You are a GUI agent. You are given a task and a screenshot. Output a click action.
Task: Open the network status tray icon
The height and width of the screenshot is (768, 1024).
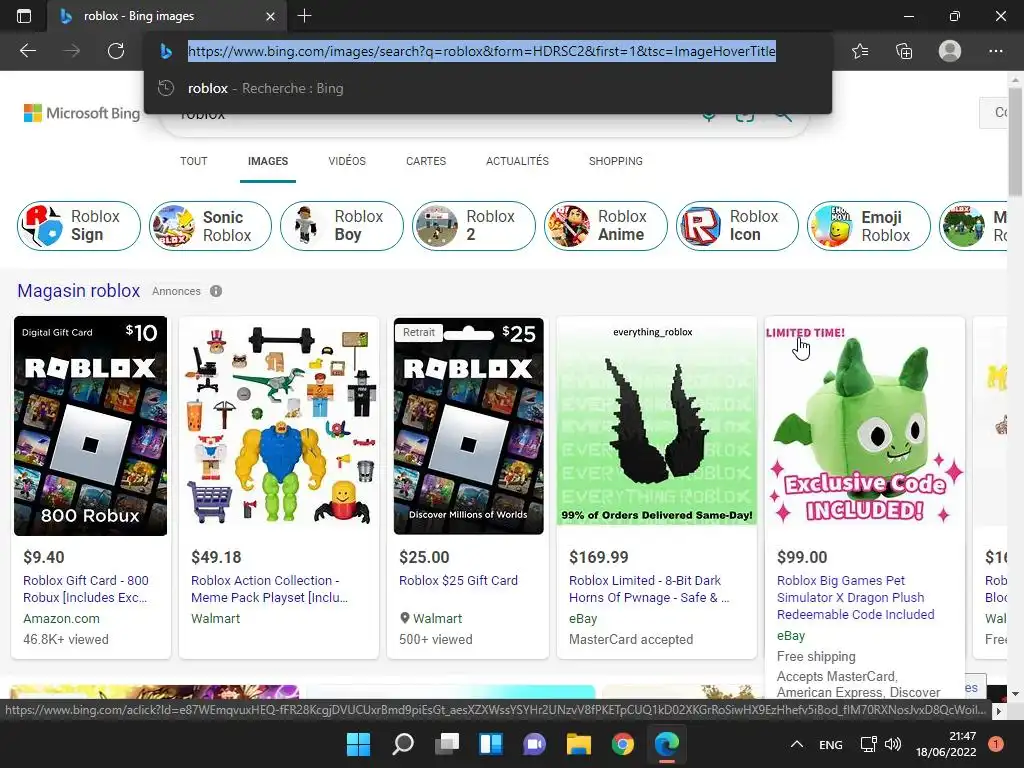click(x=869, y=744)
